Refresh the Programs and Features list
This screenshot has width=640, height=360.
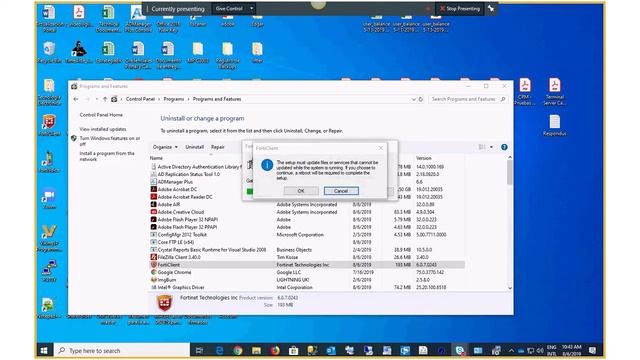pos(421,99)
